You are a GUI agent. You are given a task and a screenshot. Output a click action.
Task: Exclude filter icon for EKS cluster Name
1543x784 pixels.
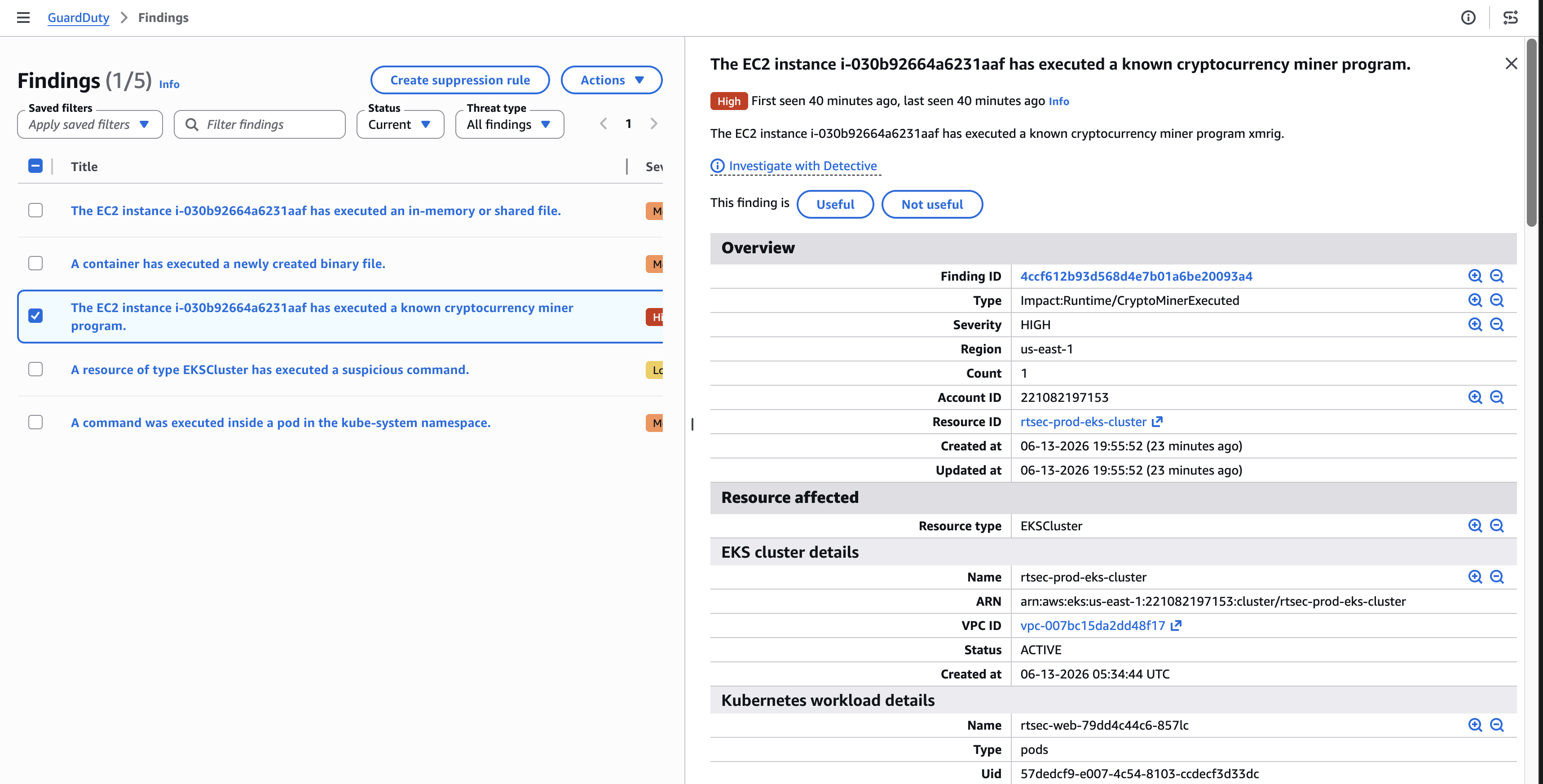point(1497,577)
